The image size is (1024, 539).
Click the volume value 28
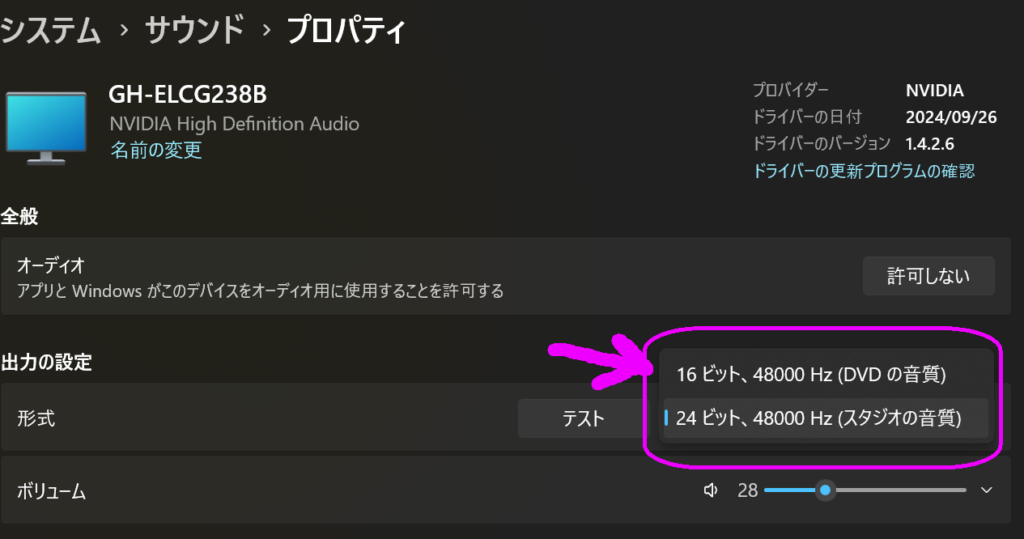[x=747, y=490]
